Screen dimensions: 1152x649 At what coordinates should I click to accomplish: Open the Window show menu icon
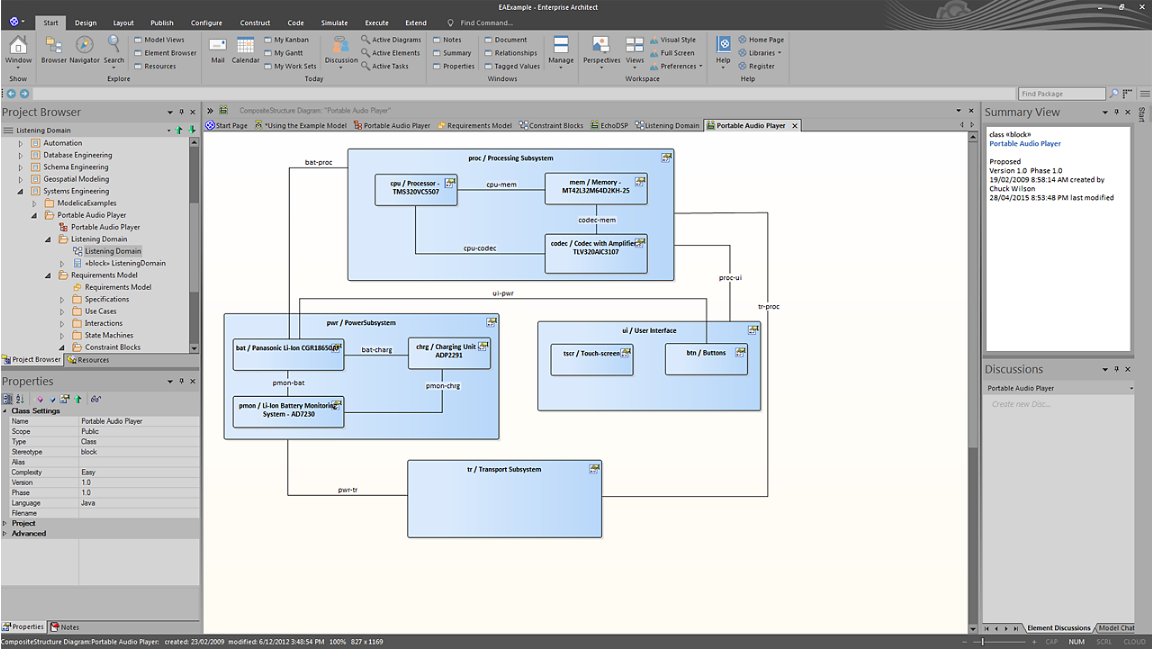pyautogui.click(x=18, y=46)
